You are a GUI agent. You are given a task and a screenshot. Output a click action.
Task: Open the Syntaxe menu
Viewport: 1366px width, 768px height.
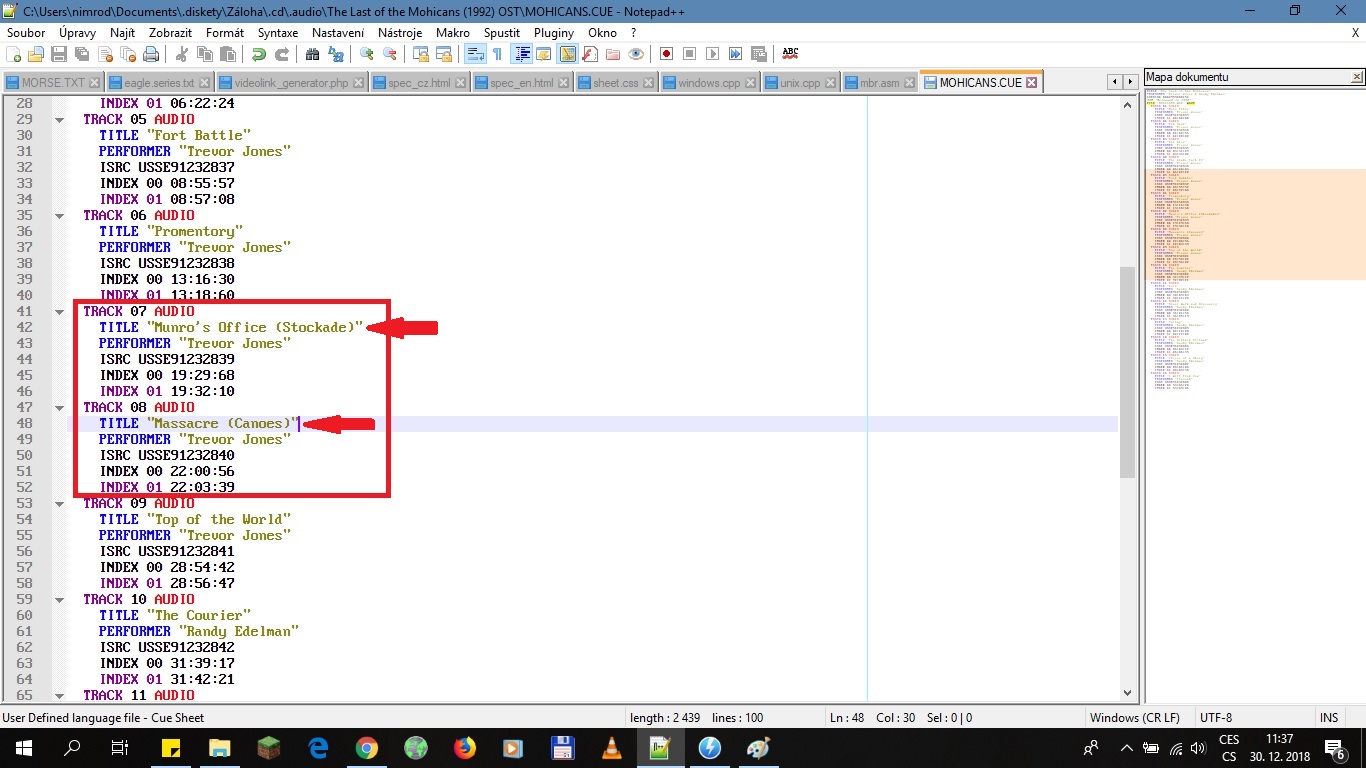tap(278, 33)
